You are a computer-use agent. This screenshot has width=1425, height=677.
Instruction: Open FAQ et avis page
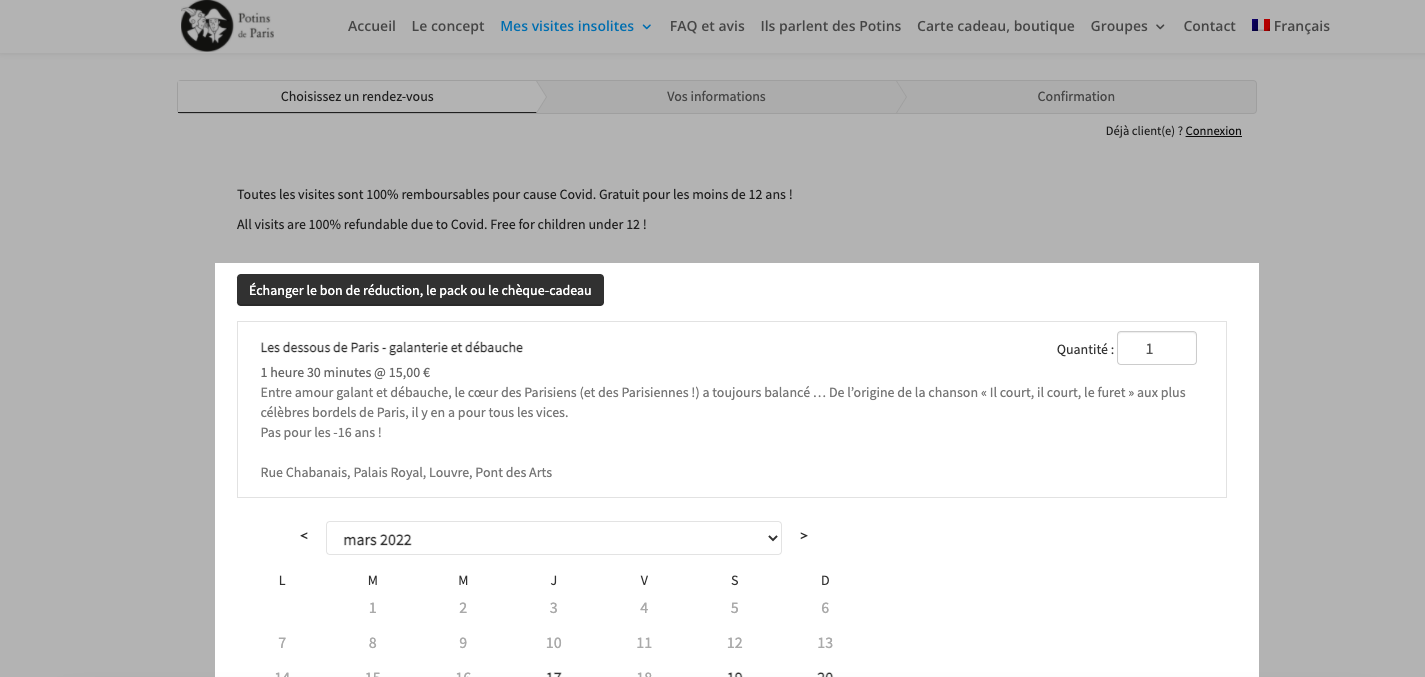707,26
